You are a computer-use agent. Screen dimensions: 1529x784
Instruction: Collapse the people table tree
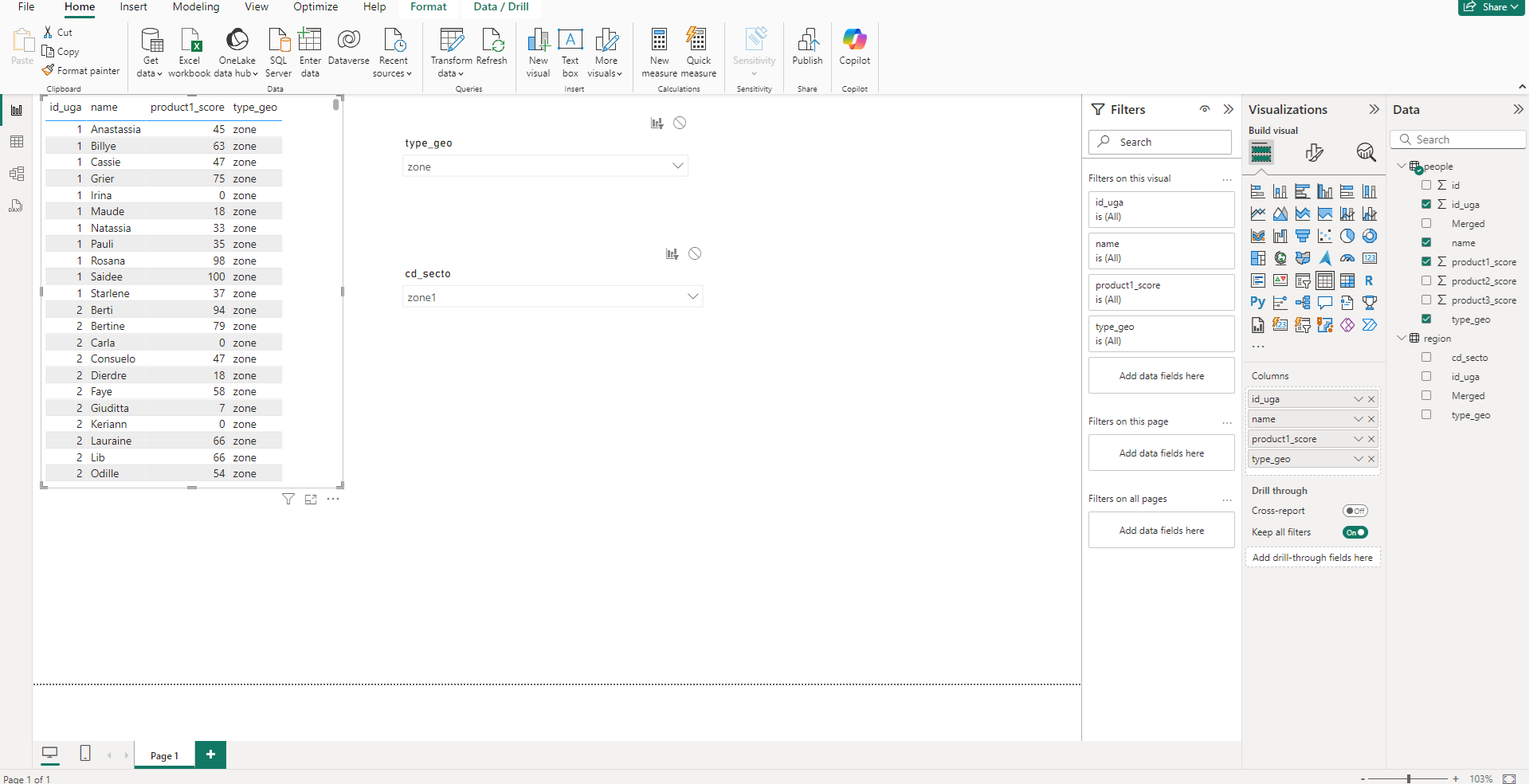1402,166
